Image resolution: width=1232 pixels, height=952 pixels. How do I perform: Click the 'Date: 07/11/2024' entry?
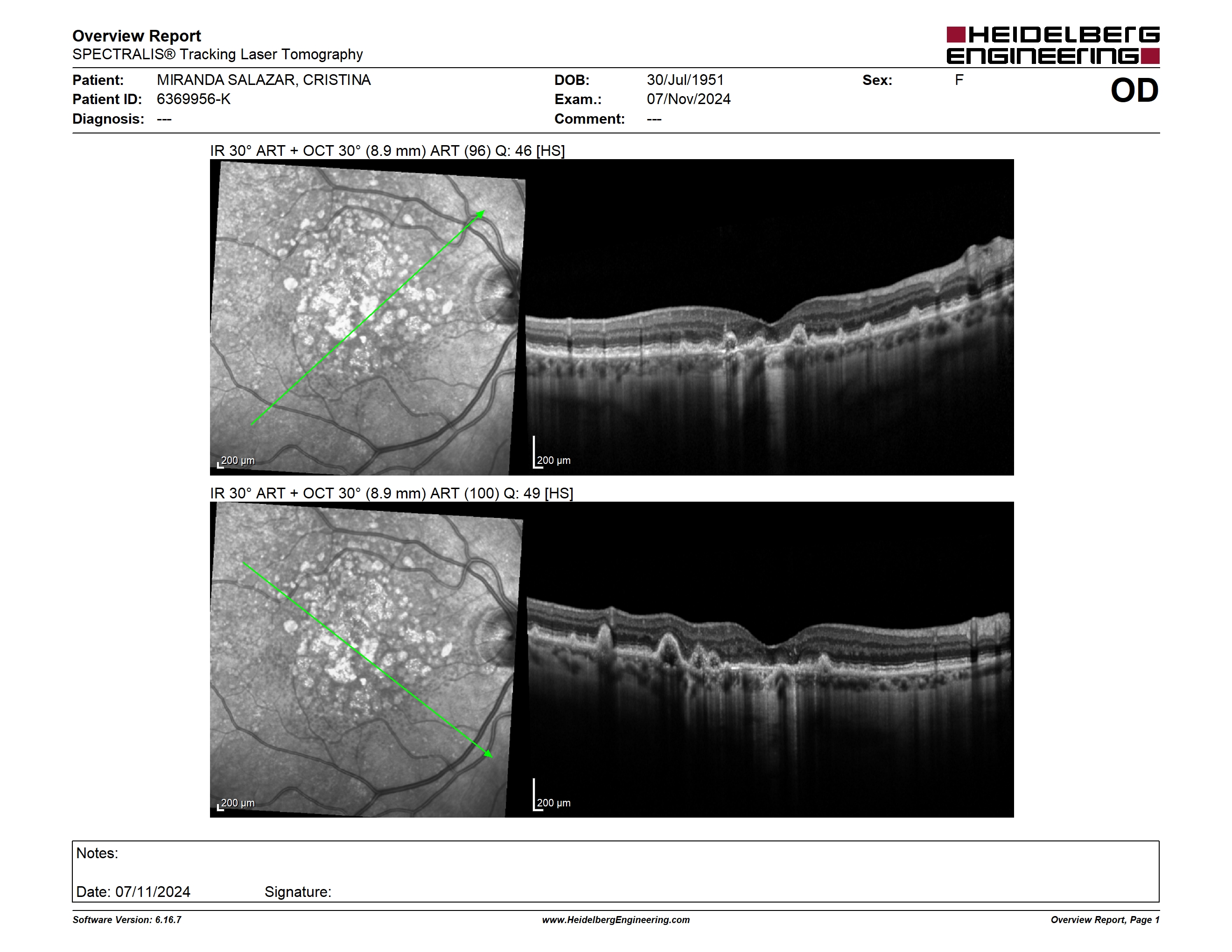pyautogui.click(x=133, y=892)
